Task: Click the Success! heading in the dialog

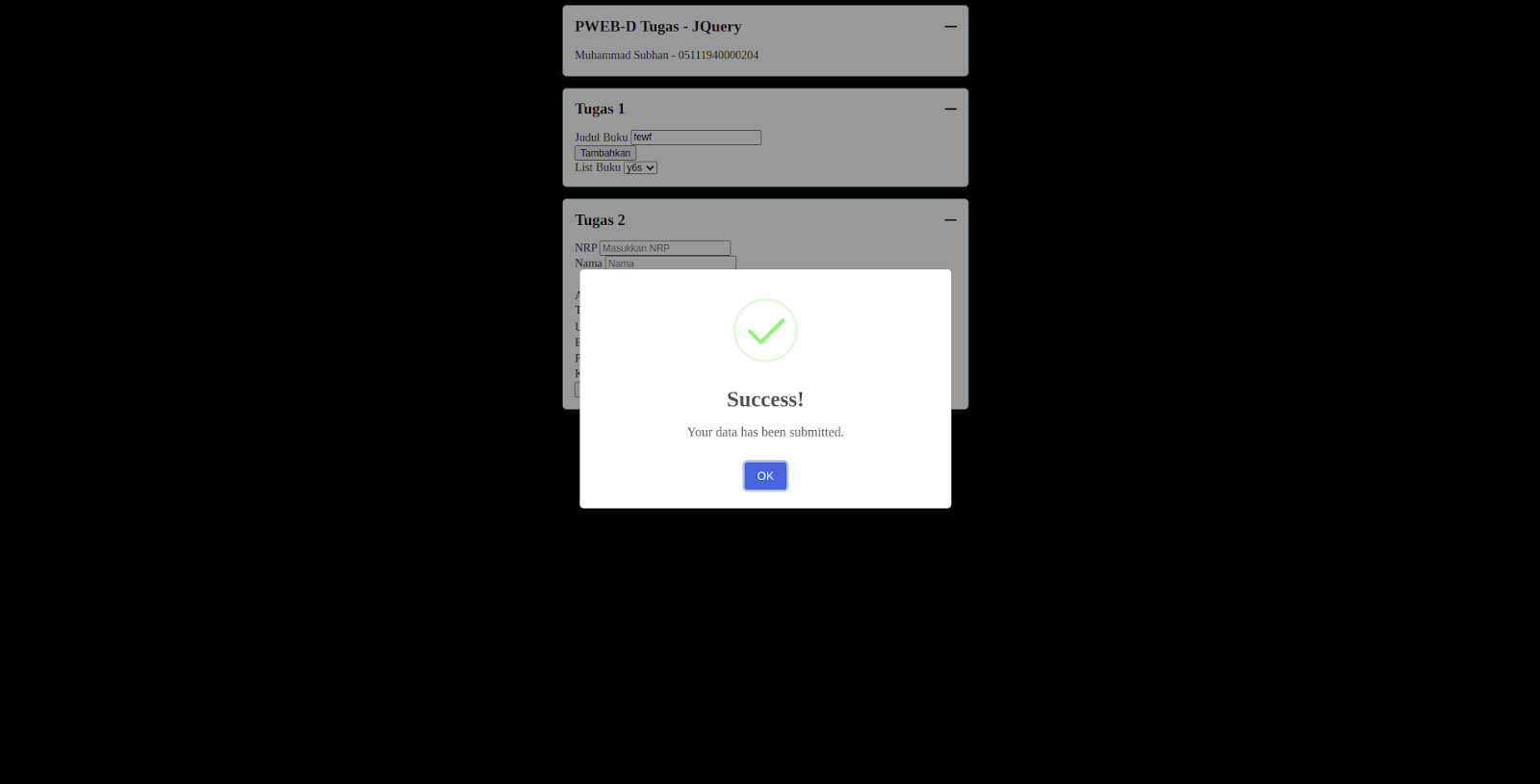Action: pyautogui.click(x=765, y=399)
